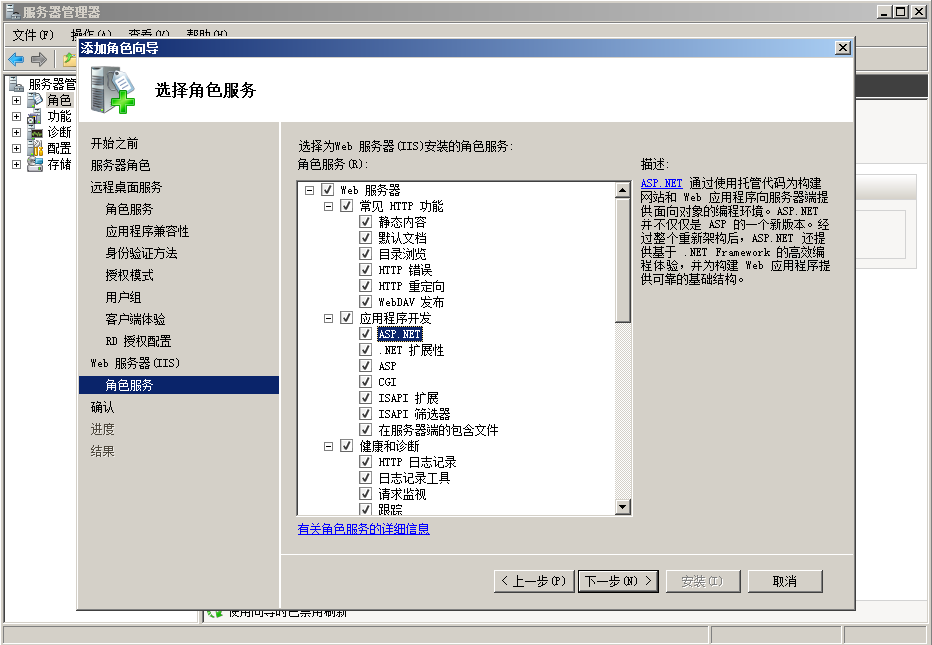Uncheck the Web 服务器 checkbox
932x645 pixels.
pyautogui.click(x=327, y=190)
